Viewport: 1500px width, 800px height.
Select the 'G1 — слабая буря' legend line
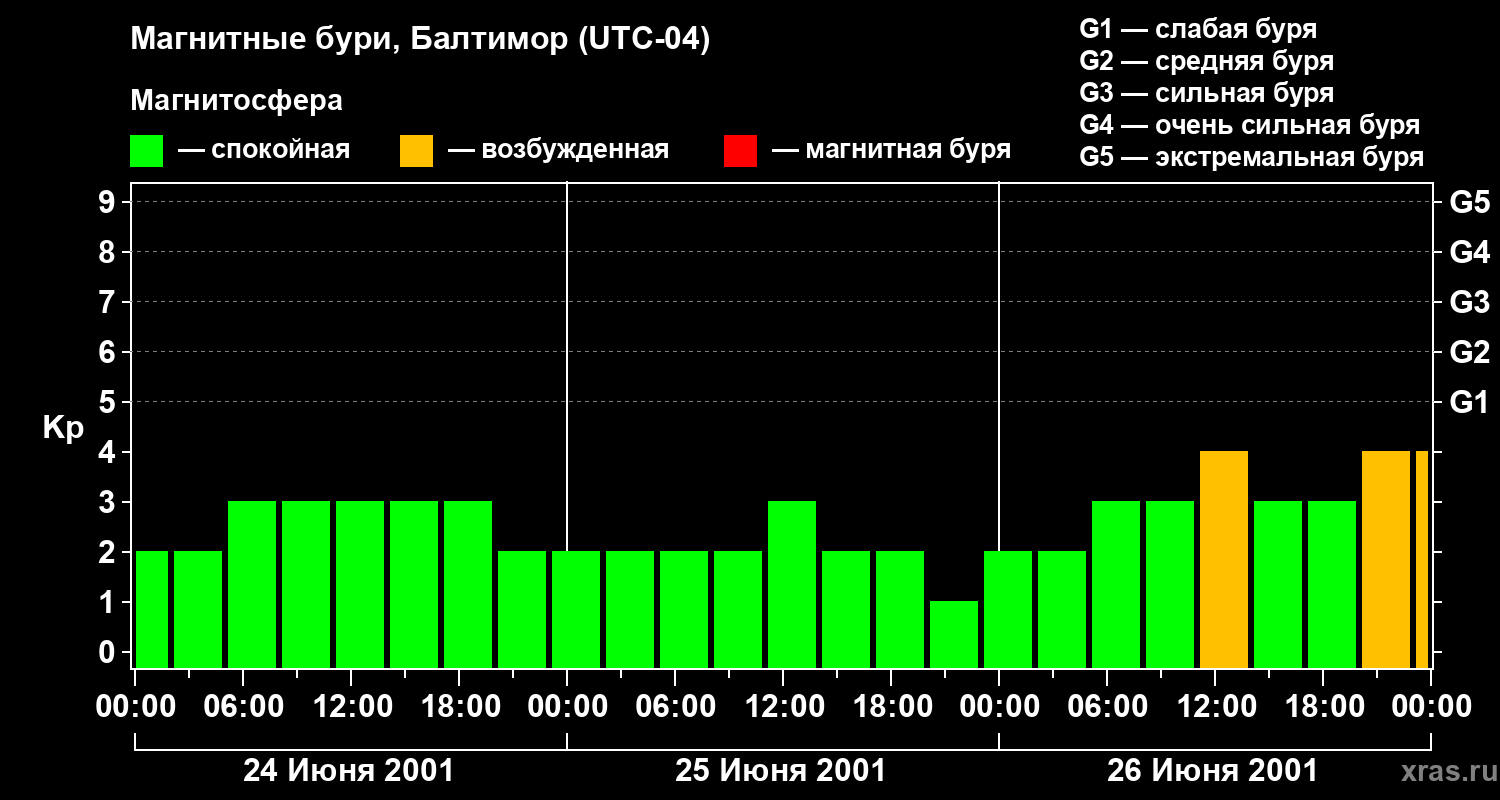click(1198, 29)
